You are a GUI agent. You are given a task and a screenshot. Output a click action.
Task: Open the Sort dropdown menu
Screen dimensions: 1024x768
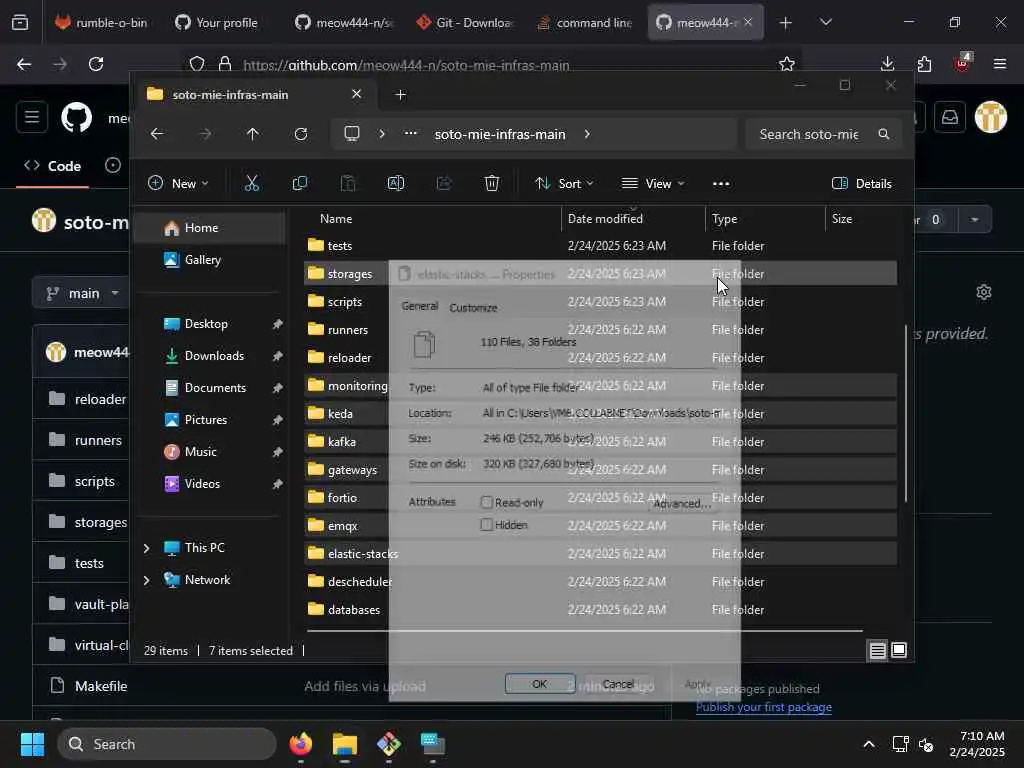tap(564, 184)
